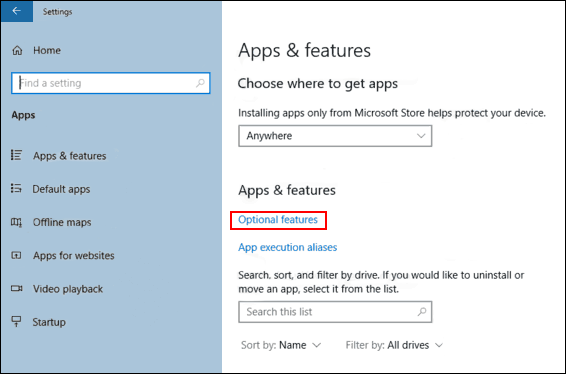Click the Video playback camera icon
This screenshot has width=566, height=374.
[16, 288]
